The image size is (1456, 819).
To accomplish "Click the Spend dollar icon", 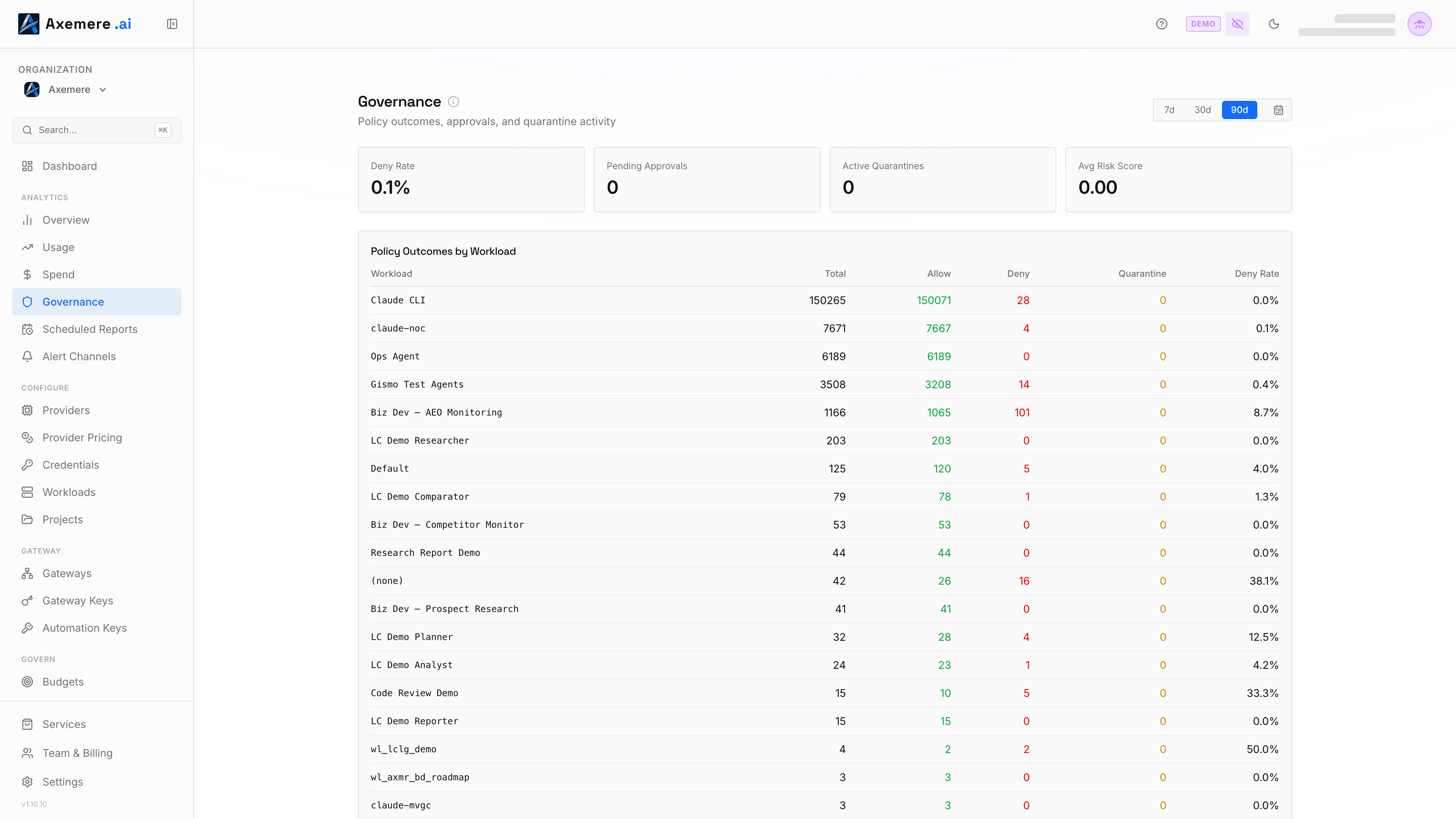I will (x=27, y=275).
